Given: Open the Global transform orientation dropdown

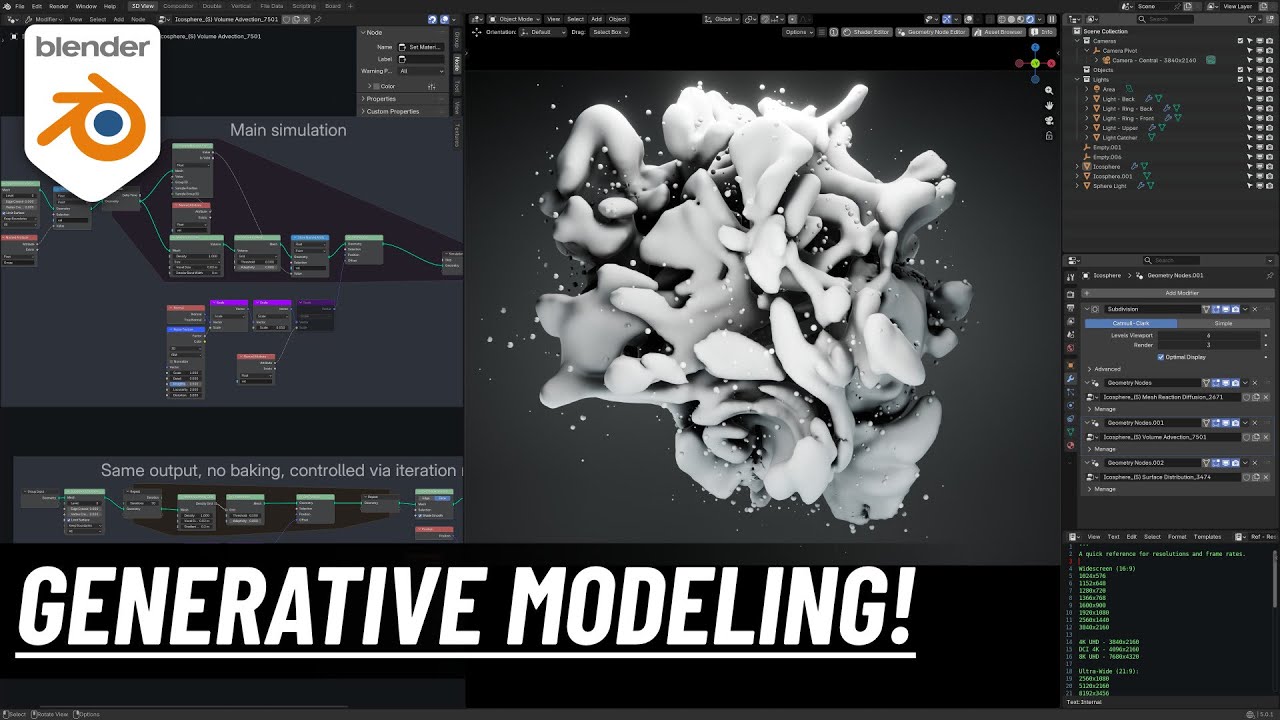Looking at the screenshot, I should (x=722, y=19).
